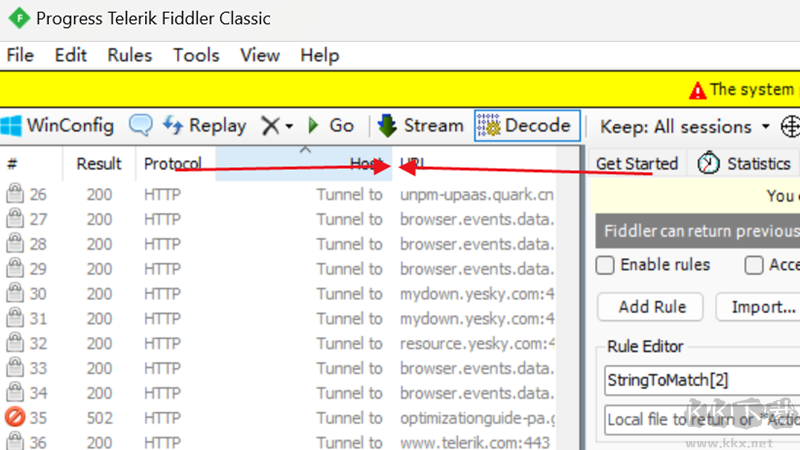Click the Result column header
This screenshot has width=800, height=450.
(99, 164)
